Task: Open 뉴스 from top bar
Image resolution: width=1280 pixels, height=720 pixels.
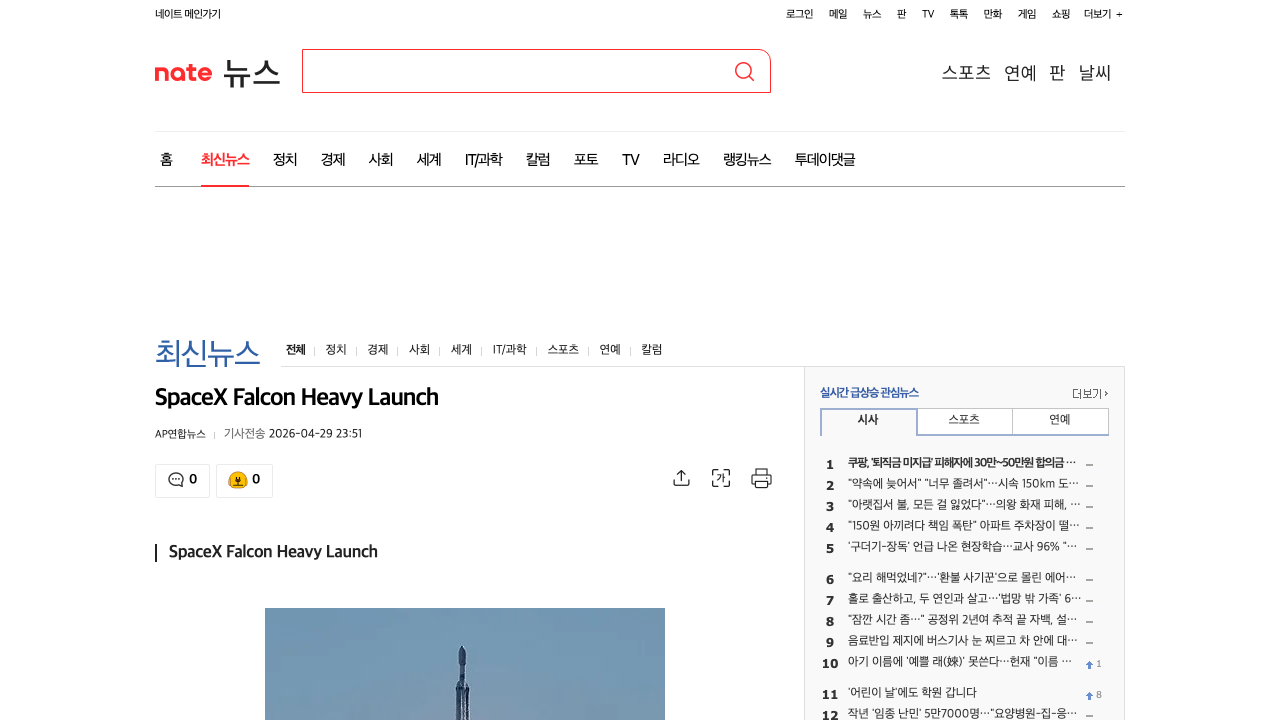Action: pyautogui.click(x=872, y=14)
